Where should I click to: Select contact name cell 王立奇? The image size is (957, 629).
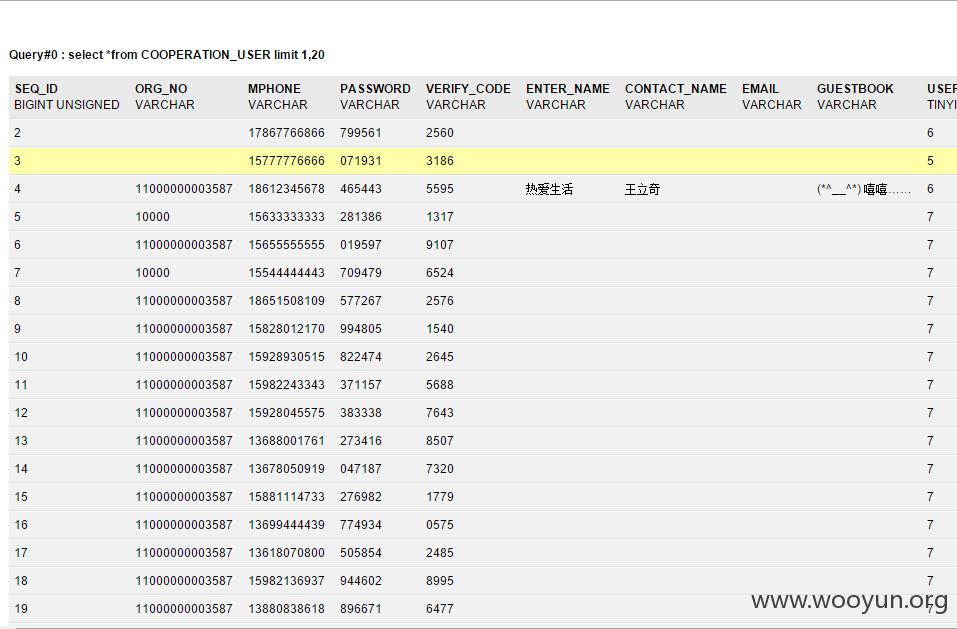(642, 189)
